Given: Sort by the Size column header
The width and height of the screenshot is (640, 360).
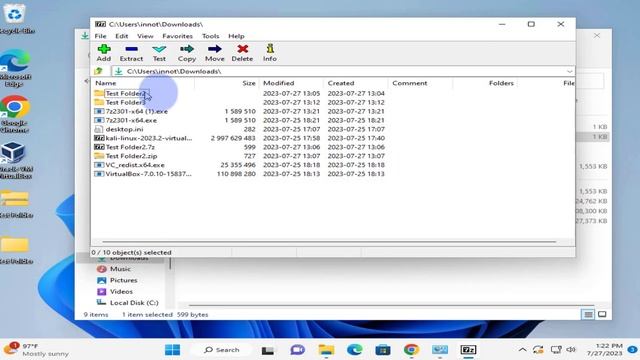Looking at the screenshot, I should click(x=227, y=83).
